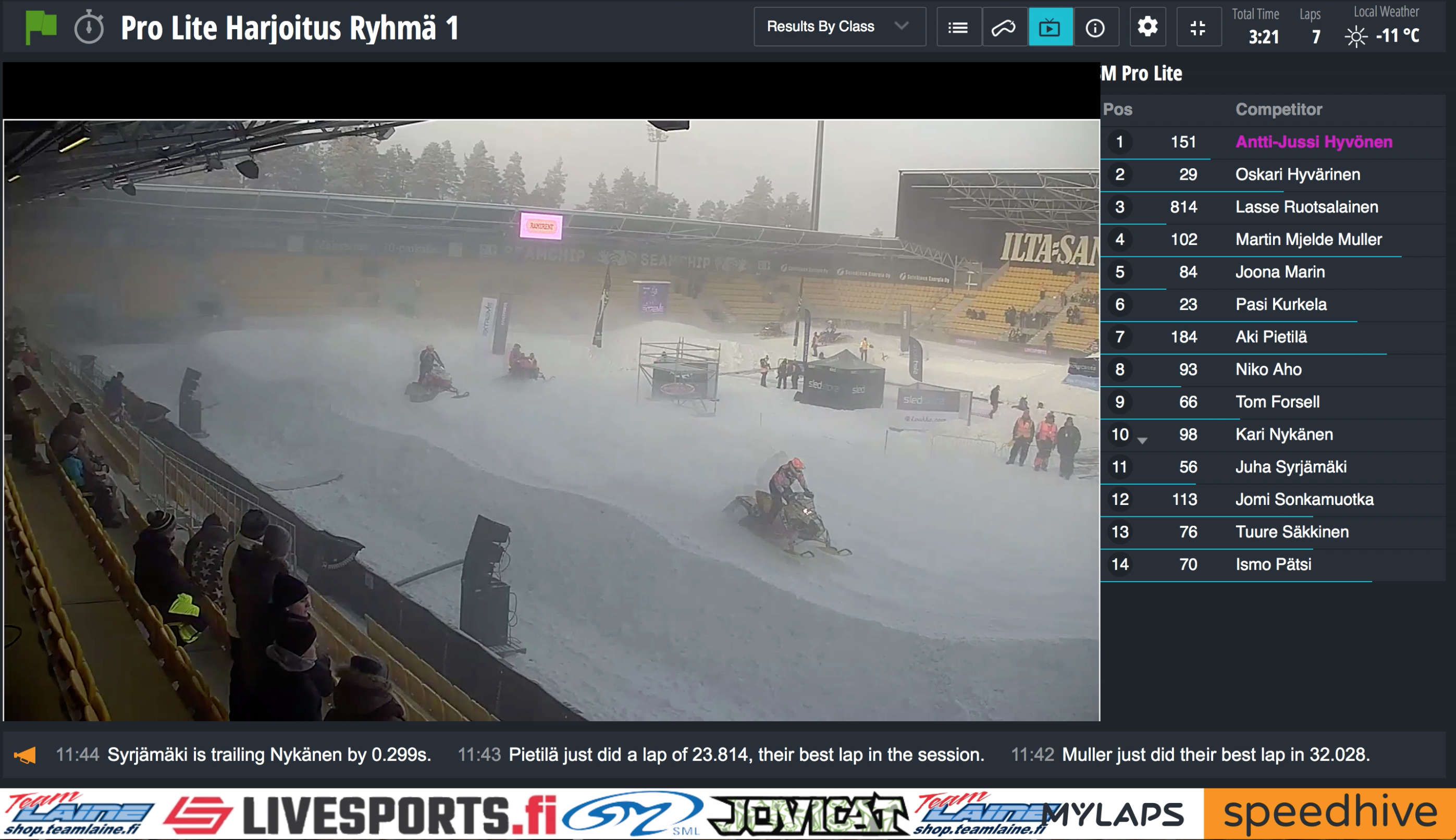Screen dimensions: 1456x840
Task: Open the settings gear
Action: 1147,27
